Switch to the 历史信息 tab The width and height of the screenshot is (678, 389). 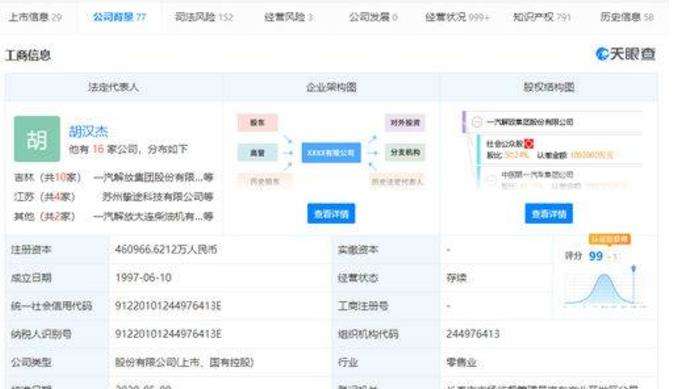[x=627, y=17]
